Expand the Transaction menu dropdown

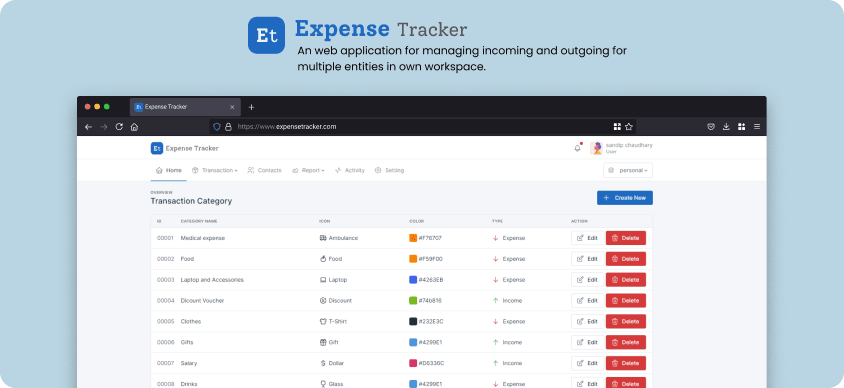(215, 171)
